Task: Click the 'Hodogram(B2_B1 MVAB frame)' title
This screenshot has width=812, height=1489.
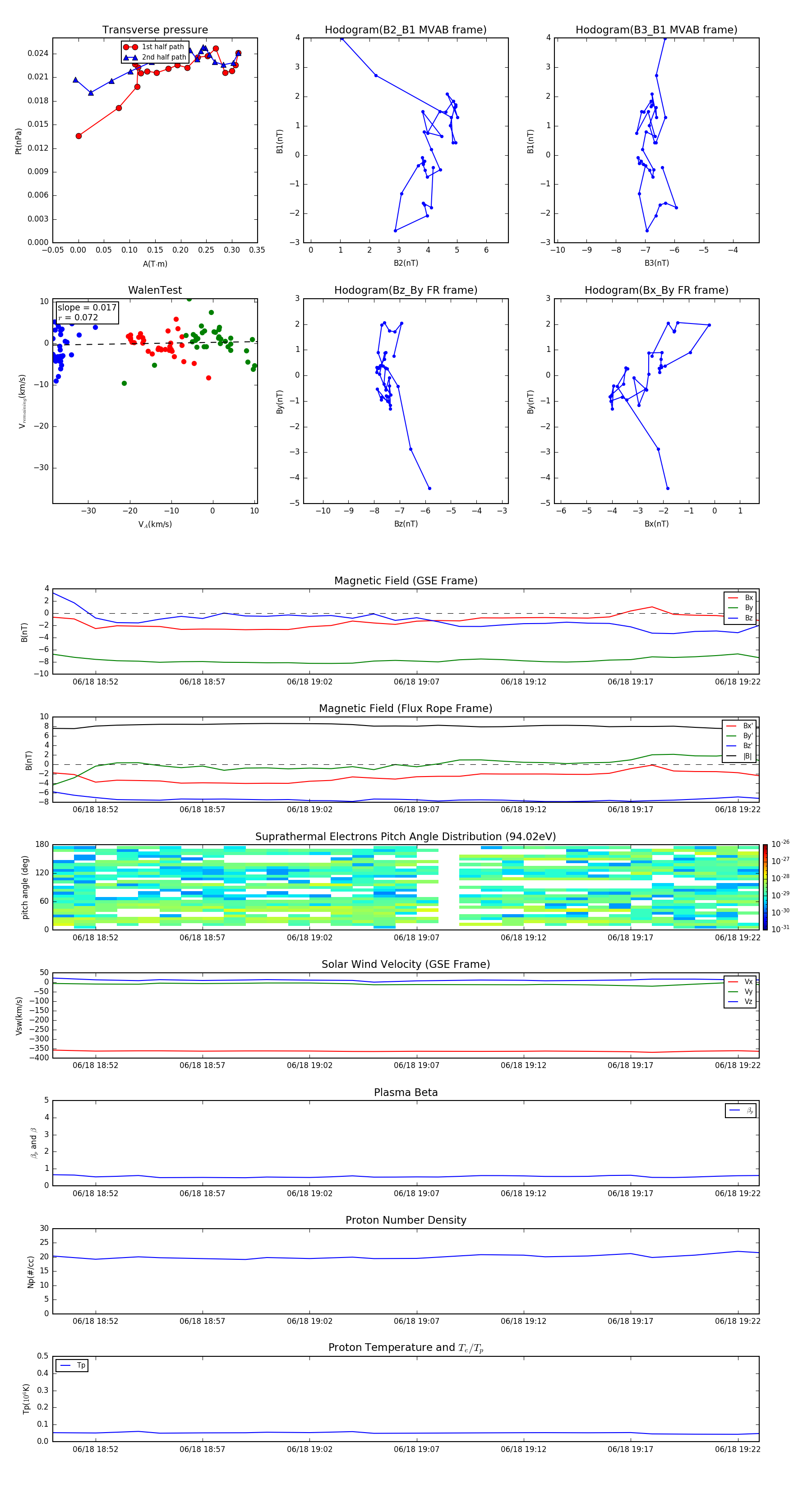Action: [406, 29]
